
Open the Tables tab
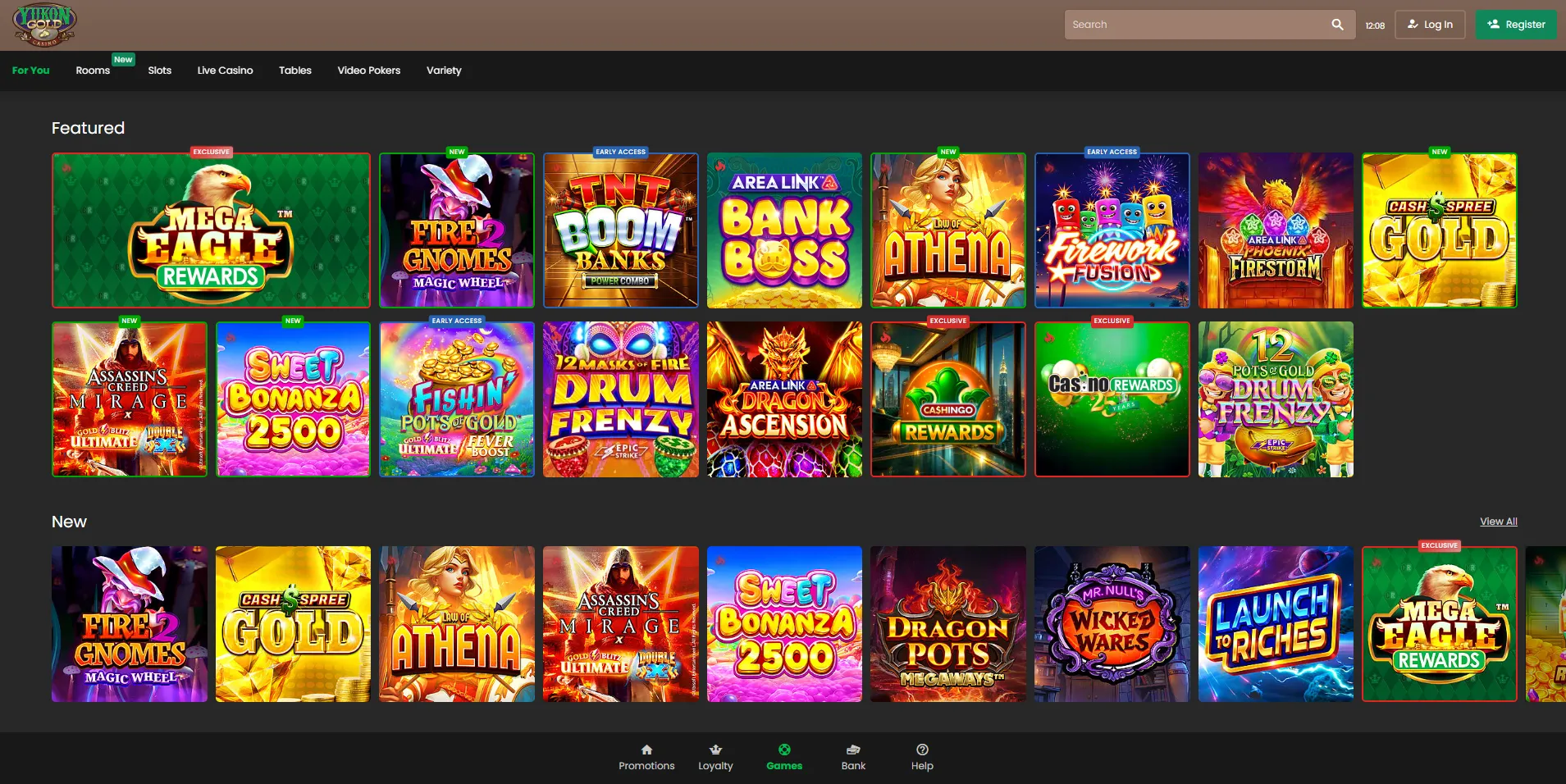coord(295,71)
